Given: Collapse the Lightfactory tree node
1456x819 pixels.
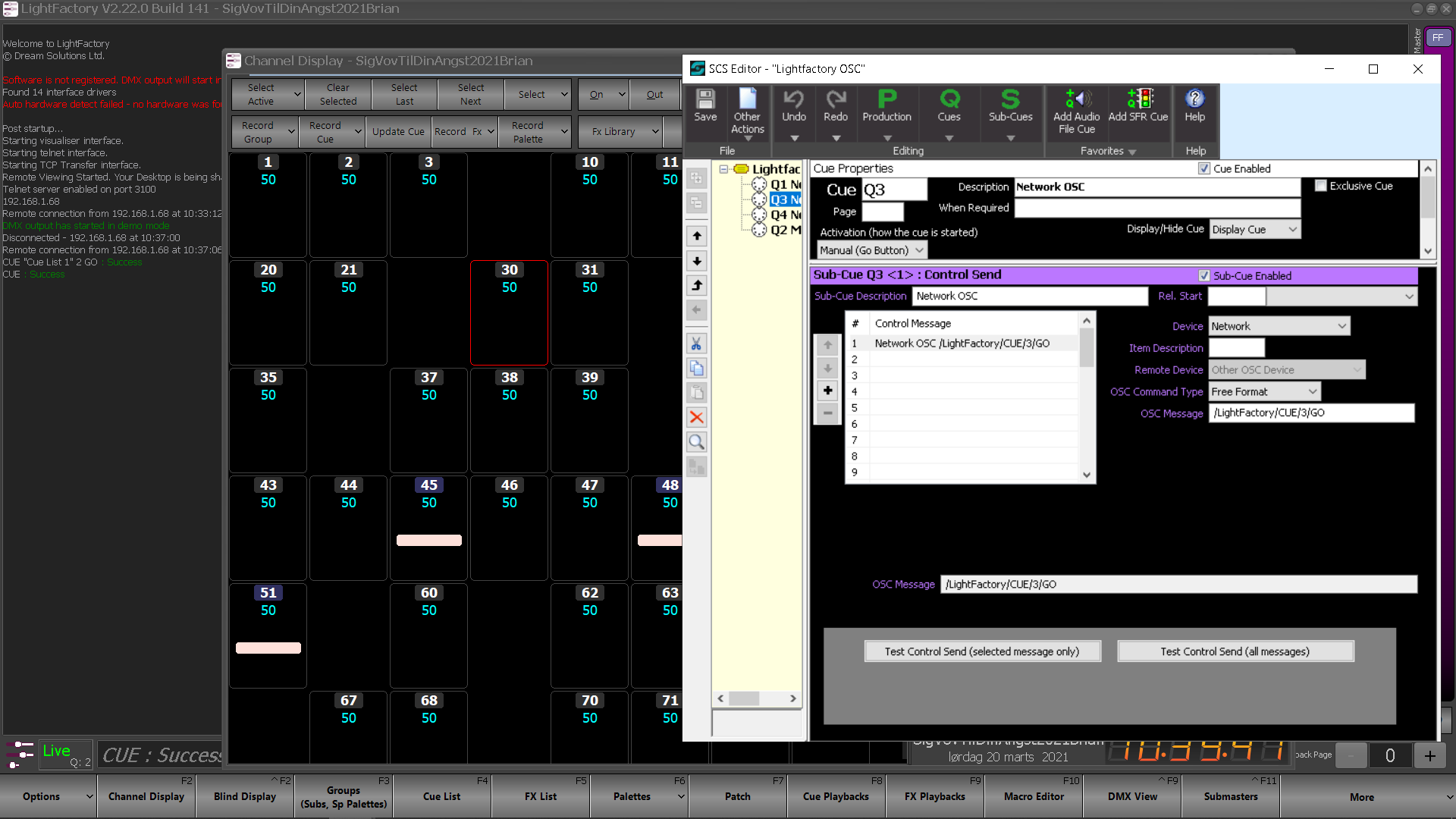Looking at the screenshot, I should [724, 169].
